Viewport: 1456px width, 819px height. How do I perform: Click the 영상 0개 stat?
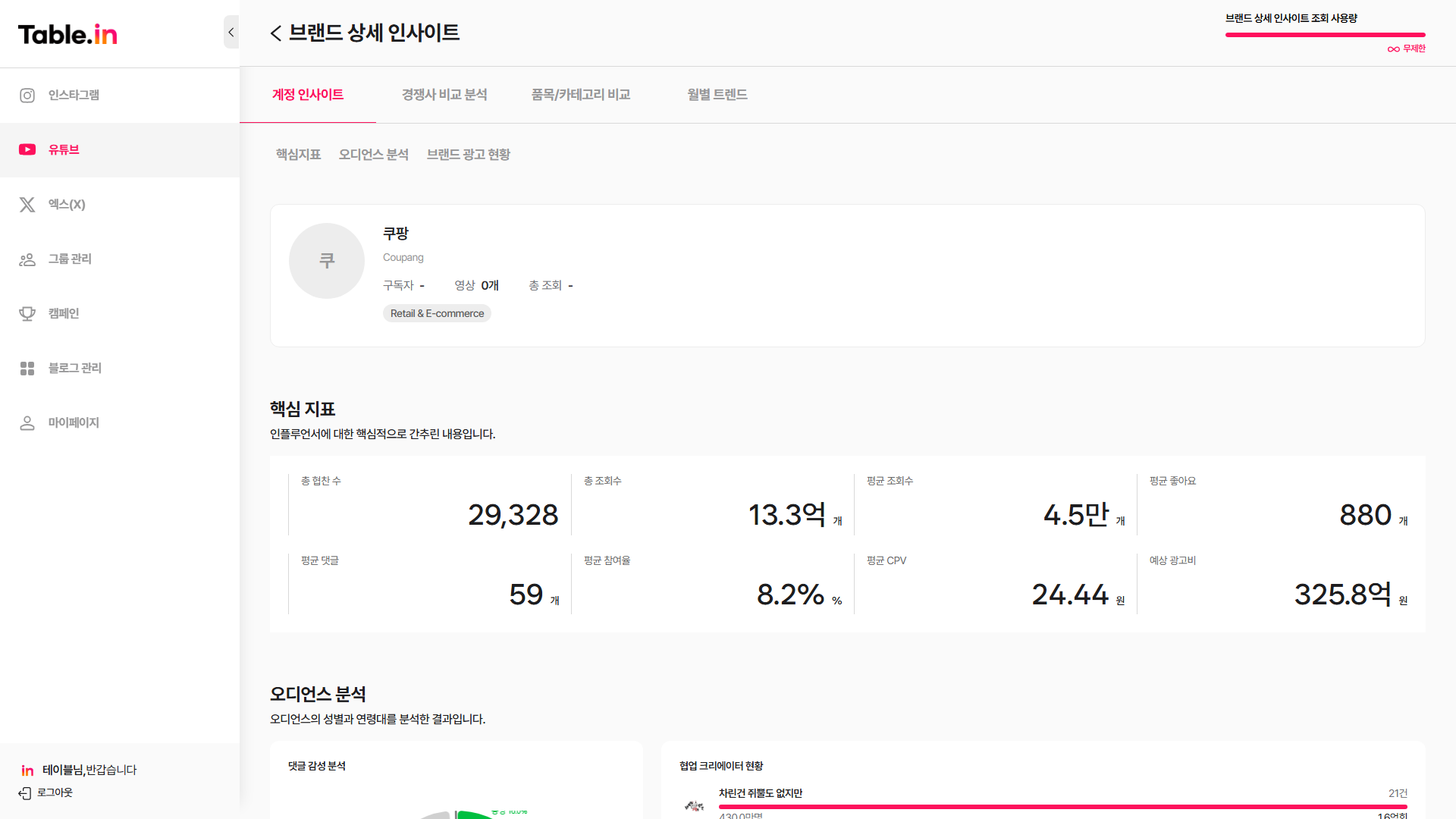(x=476, y=286)
